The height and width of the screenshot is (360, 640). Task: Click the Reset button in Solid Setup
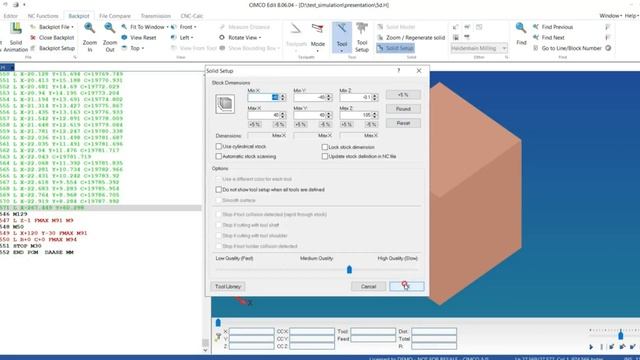[403, 123]
